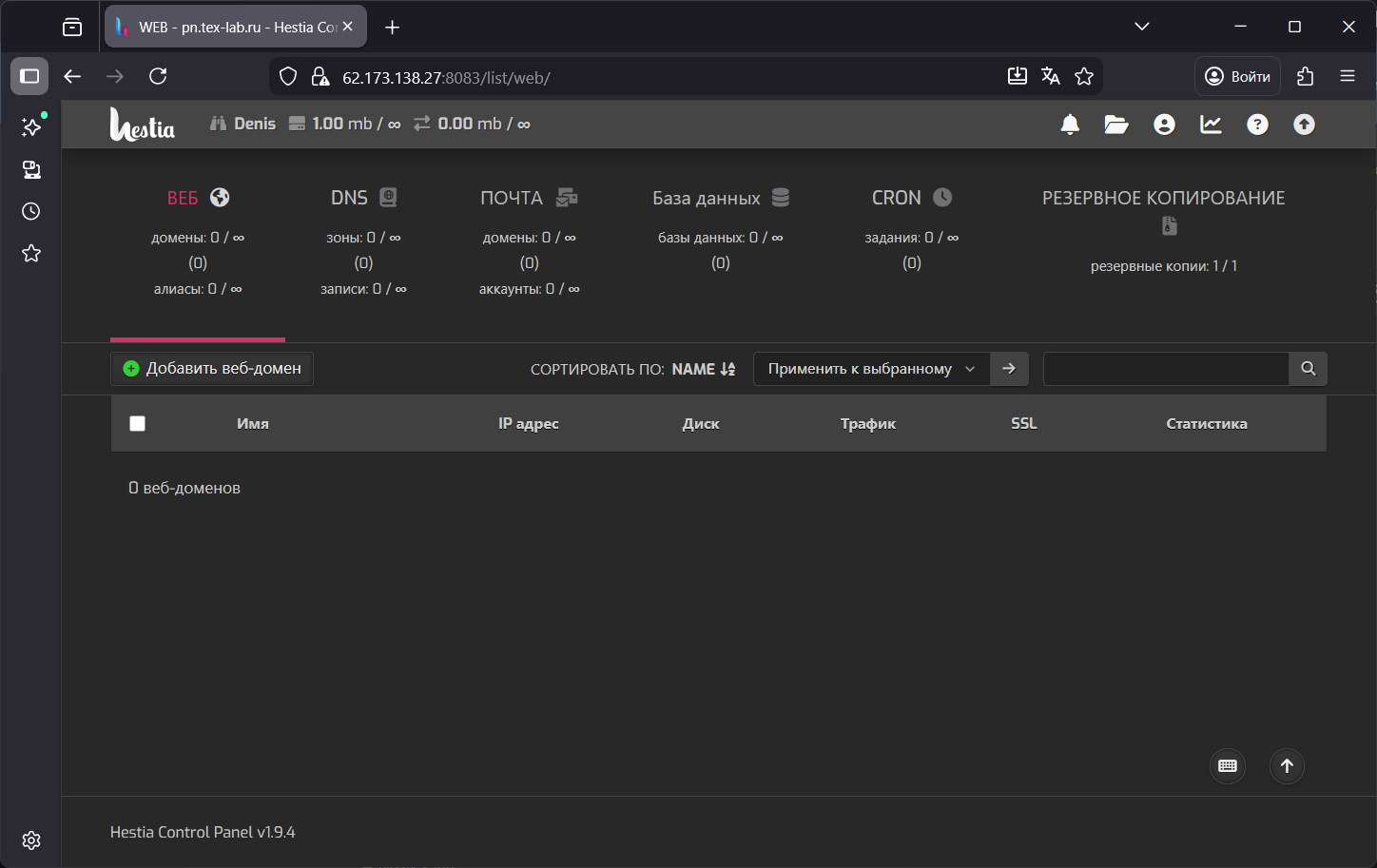The image size is (1377, 868).
Task: Click into the domain search input field
Action: click(1165, 369)
